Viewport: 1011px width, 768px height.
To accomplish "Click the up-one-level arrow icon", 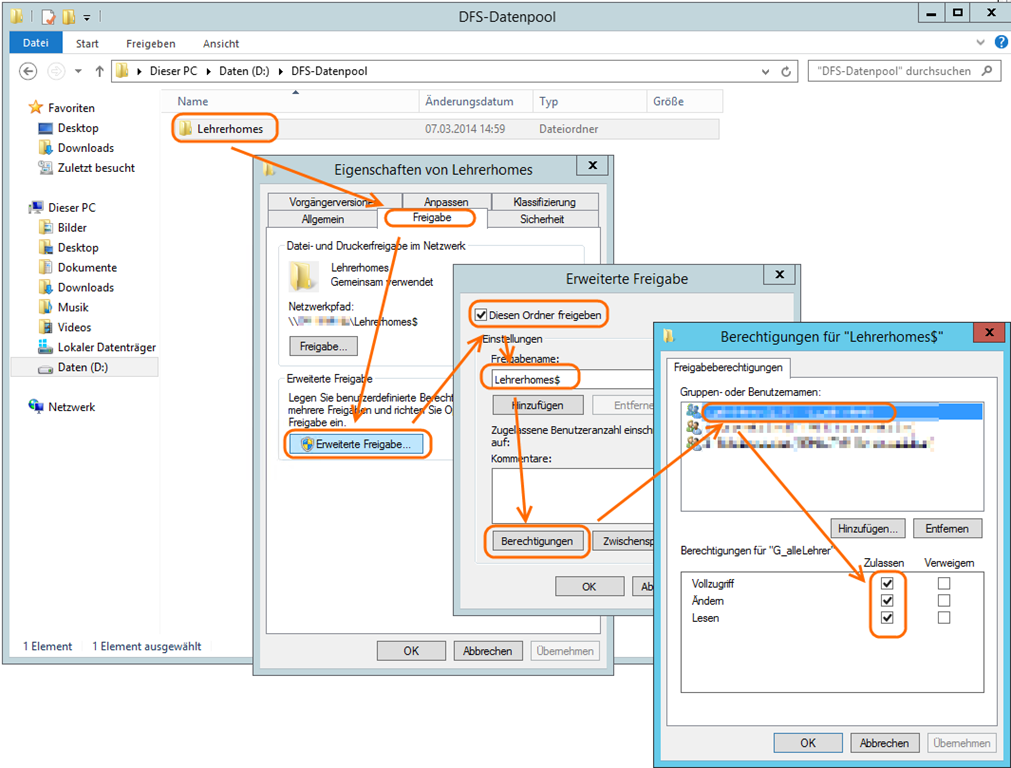I will [x=99, y=71].
